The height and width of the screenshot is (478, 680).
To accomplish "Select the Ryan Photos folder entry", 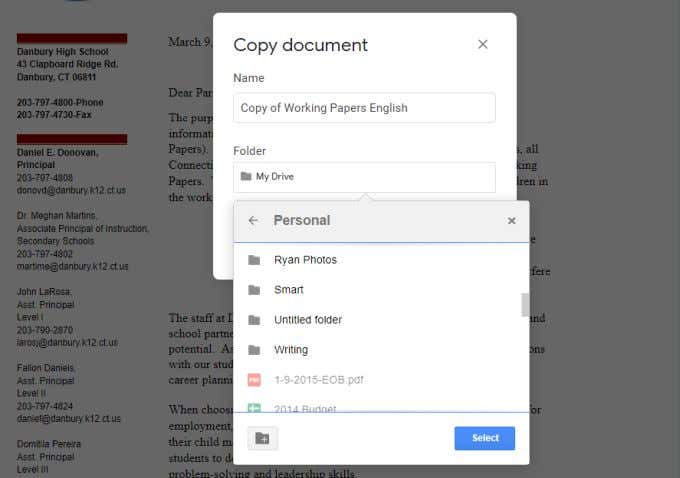I will [x=377, y=260].
